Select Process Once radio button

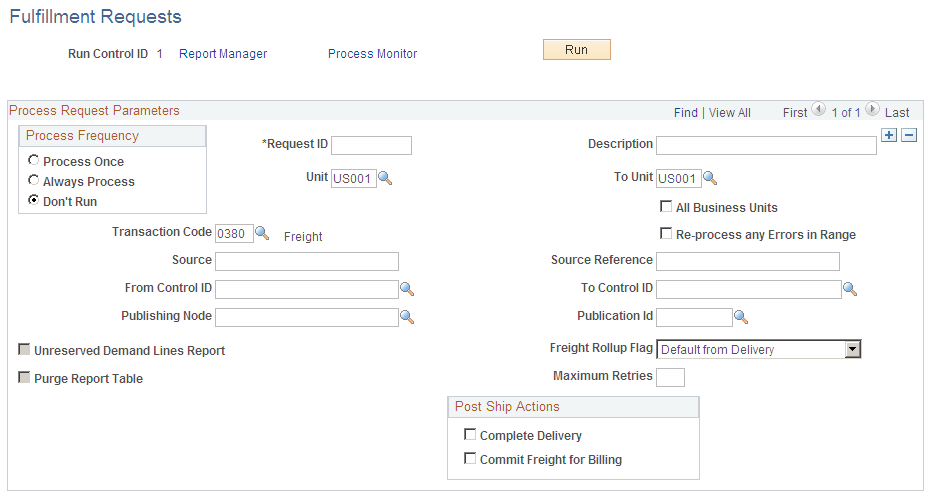pos(34,160)
